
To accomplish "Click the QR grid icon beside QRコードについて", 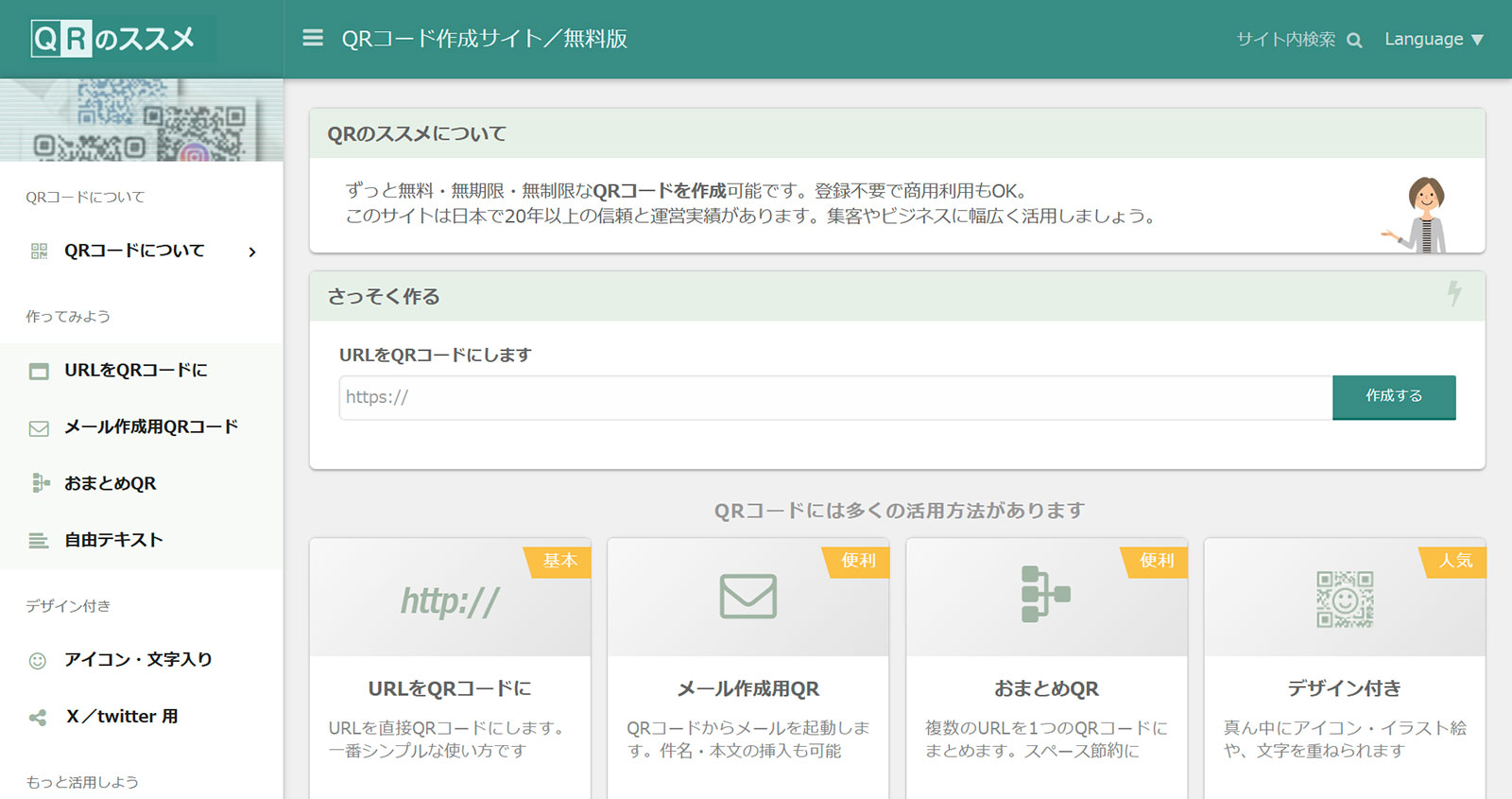I will (39, 251).
